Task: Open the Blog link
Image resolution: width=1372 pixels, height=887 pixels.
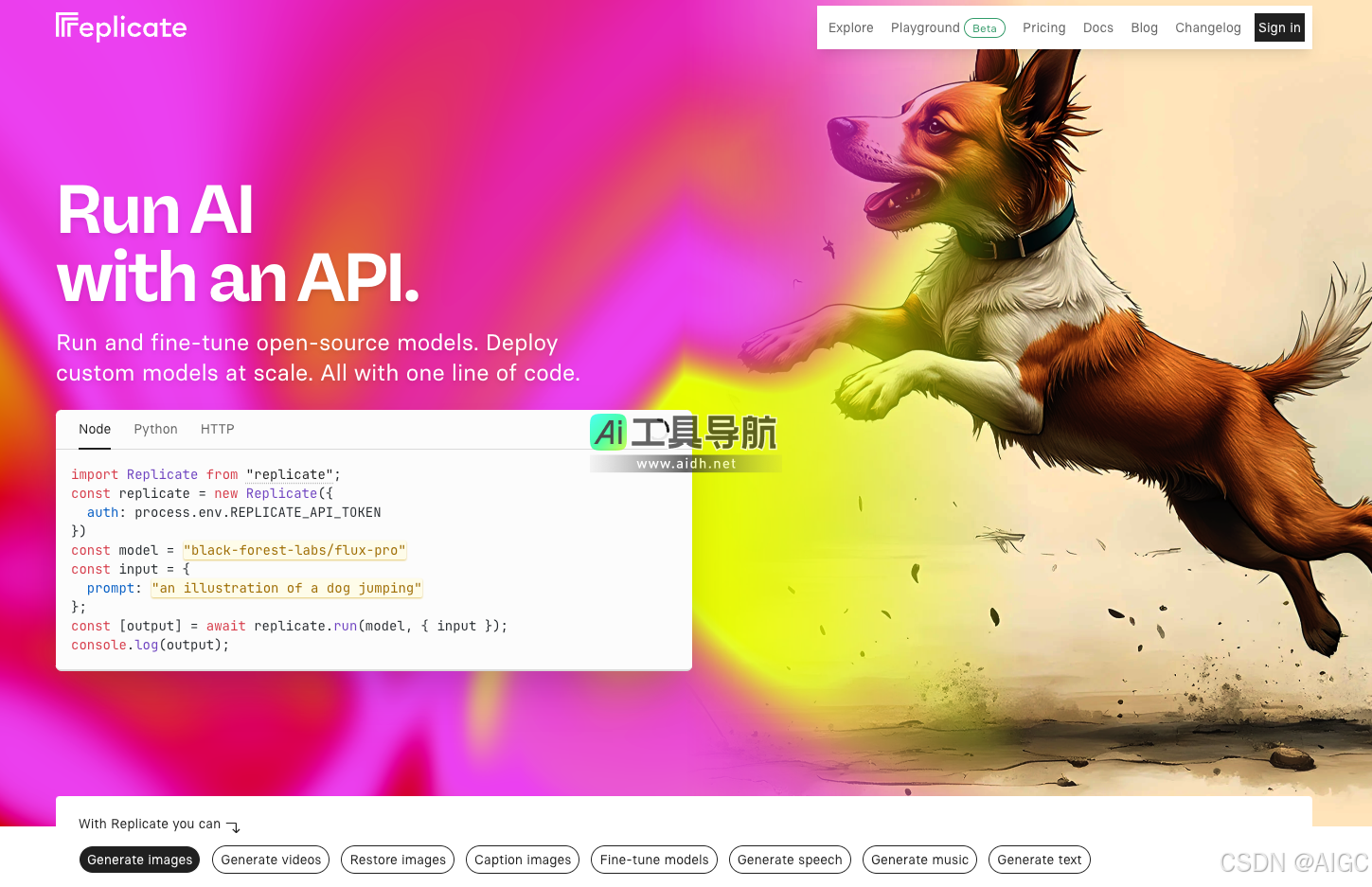Action: tap(1144, 28)
